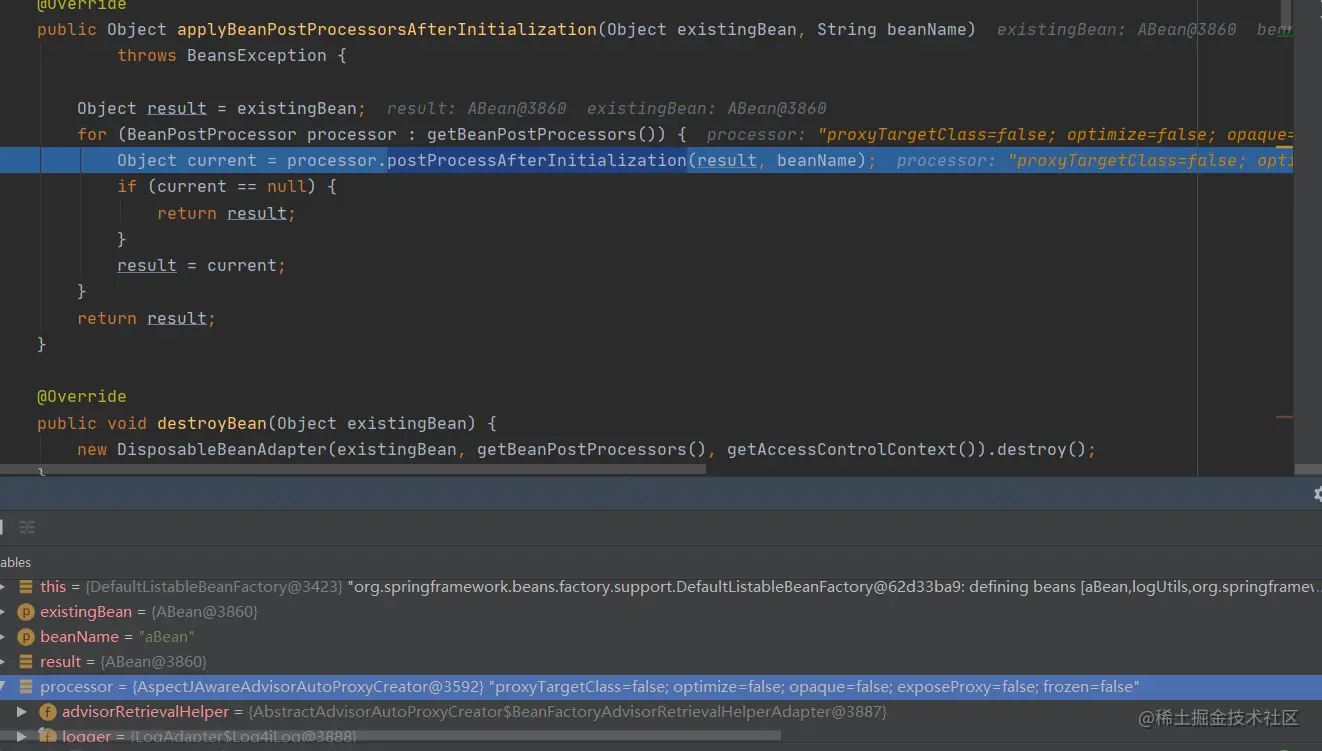Click the parameter 'p' icon beside beanName

(26, 637)
